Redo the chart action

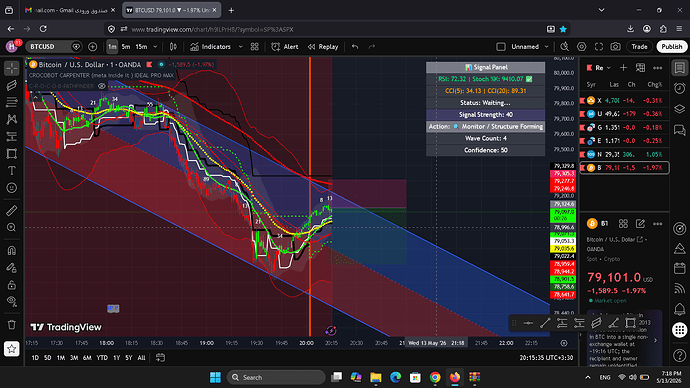[x=372, y=47]
